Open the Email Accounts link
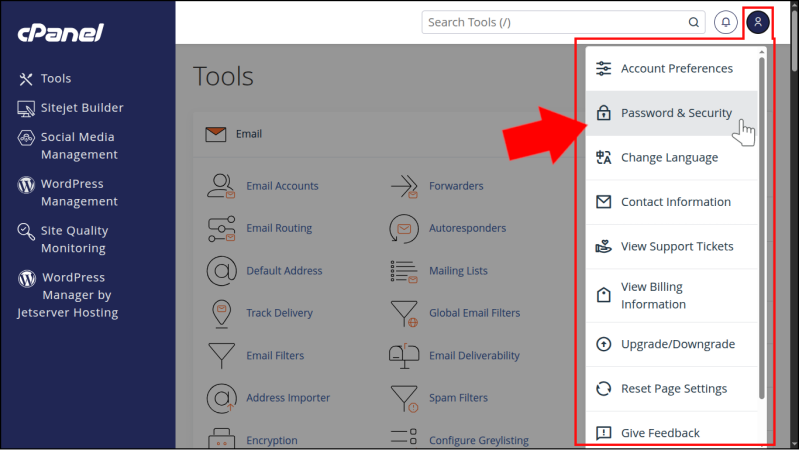The image size is (799, 467). pos(282,186)
